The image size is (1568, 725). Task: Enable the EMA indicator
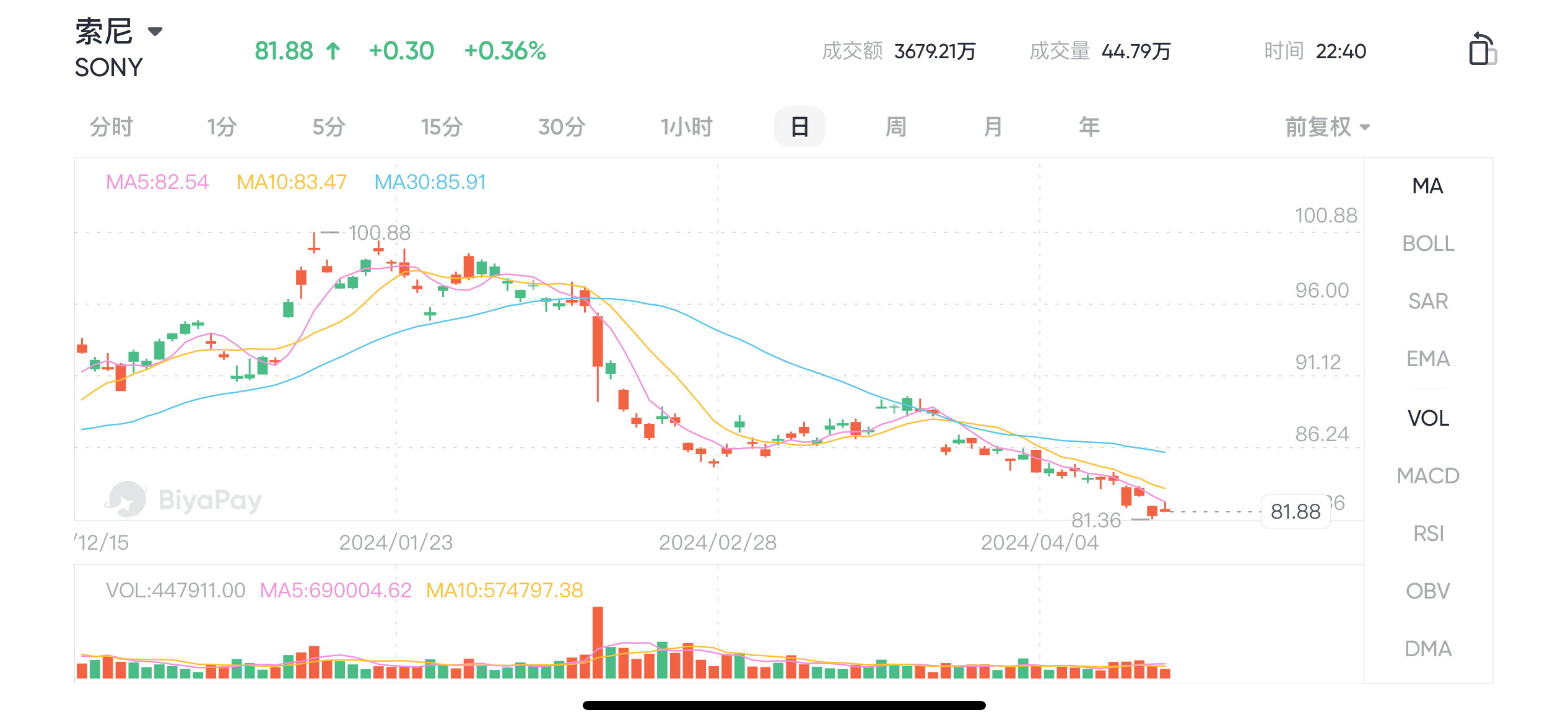point(1428,359)
